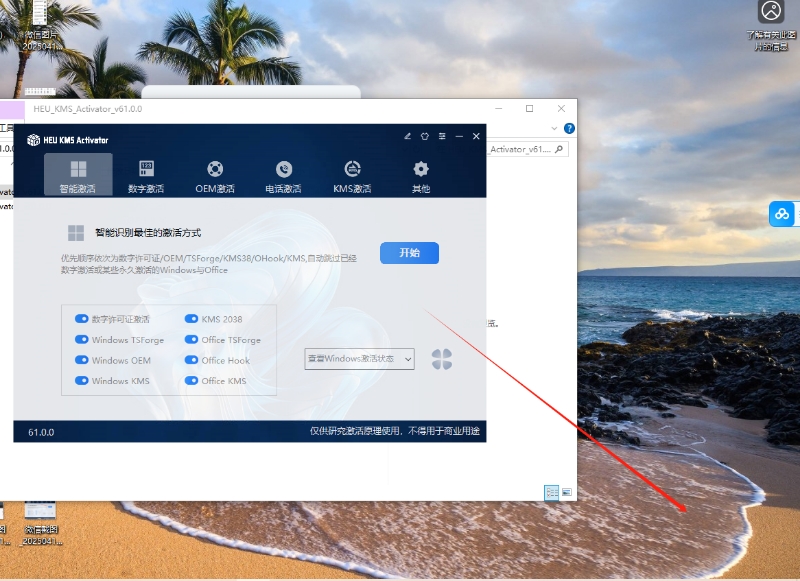This screenshot has width=800, height=581.
Task: Switch to the 数字激活 tab
Action: 146,174
